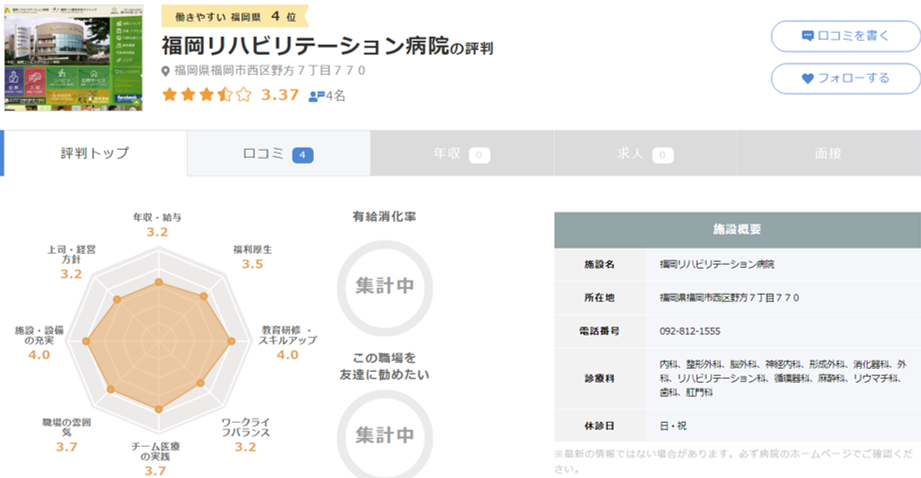Click the ワークライフバランス score 3.2
The image size is (921, 478).
(x=246, y=447)
